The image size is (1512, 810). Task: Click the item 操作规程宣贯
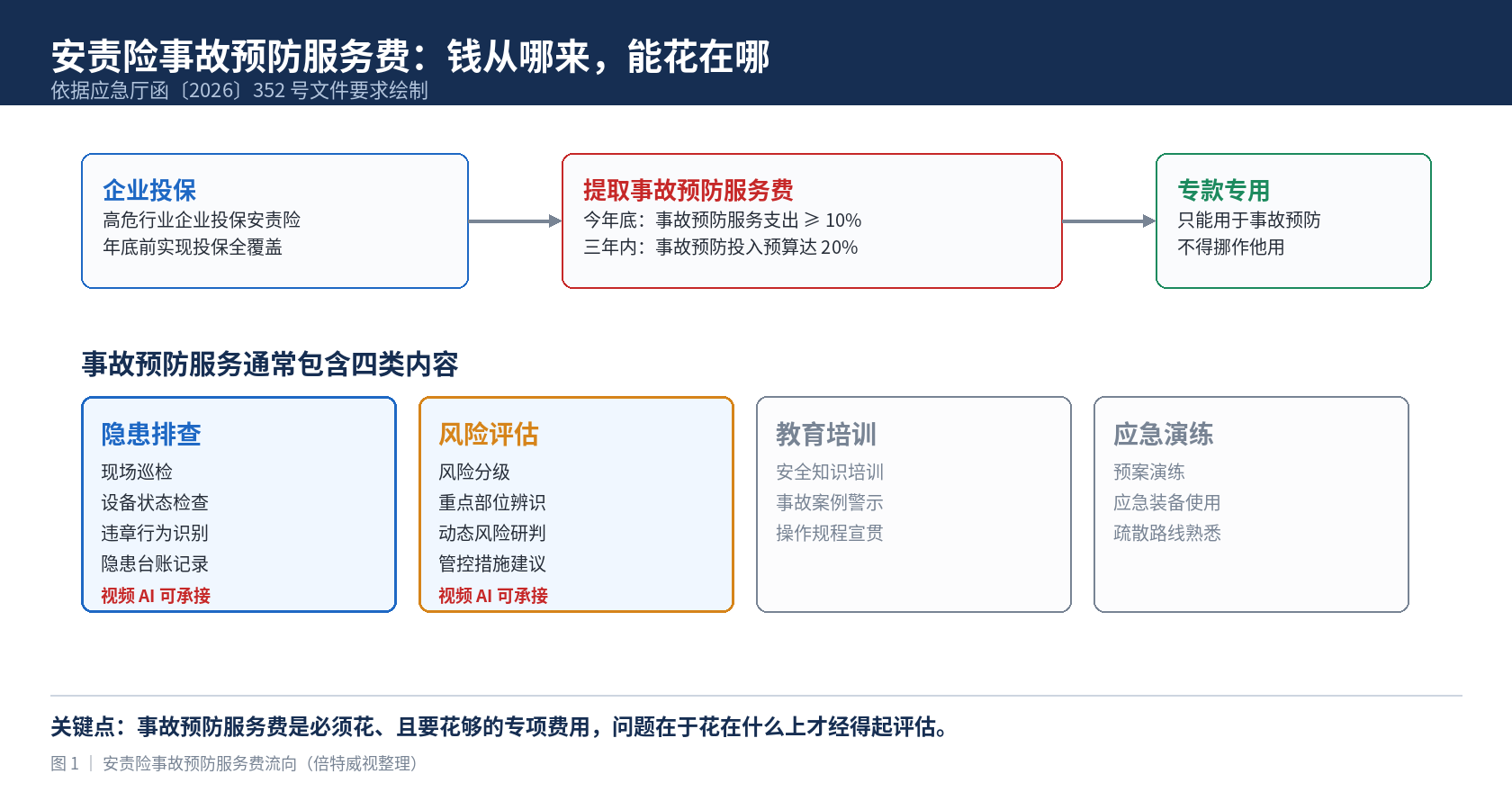click(830, 533)
